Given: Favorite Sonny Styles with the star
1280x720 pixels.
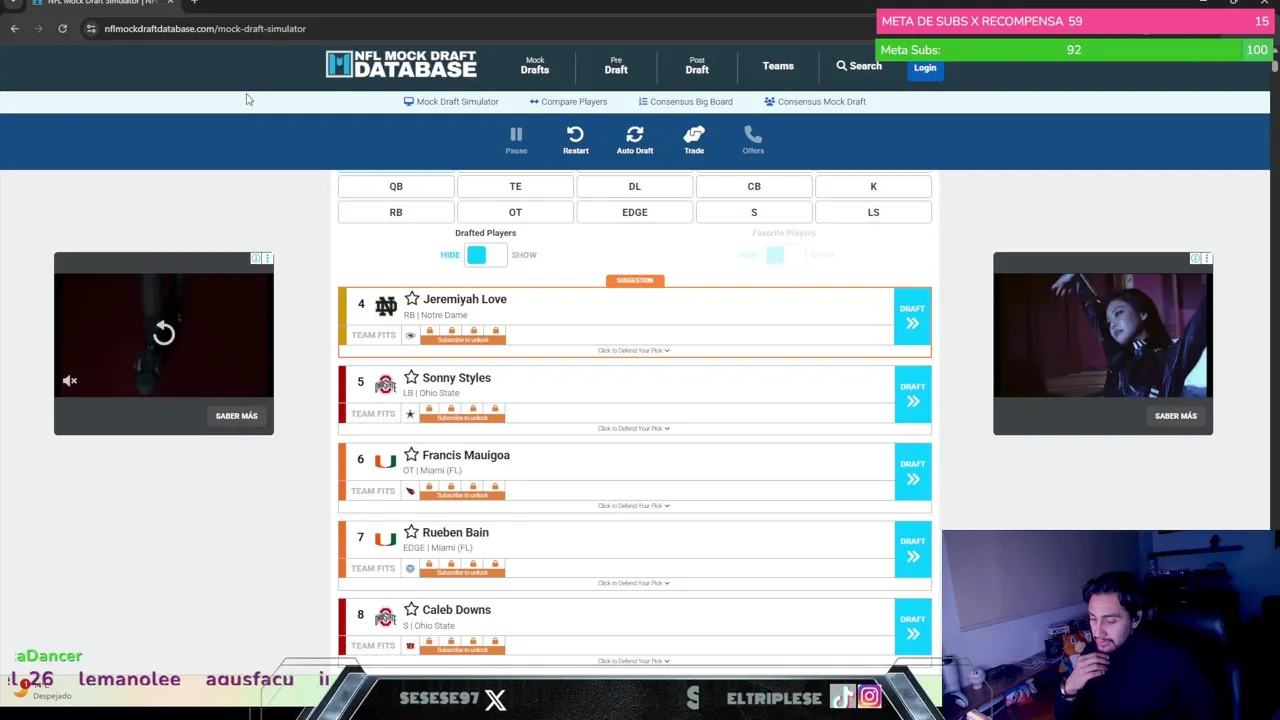Looking at the screenshot, I should tap(411, 377).
